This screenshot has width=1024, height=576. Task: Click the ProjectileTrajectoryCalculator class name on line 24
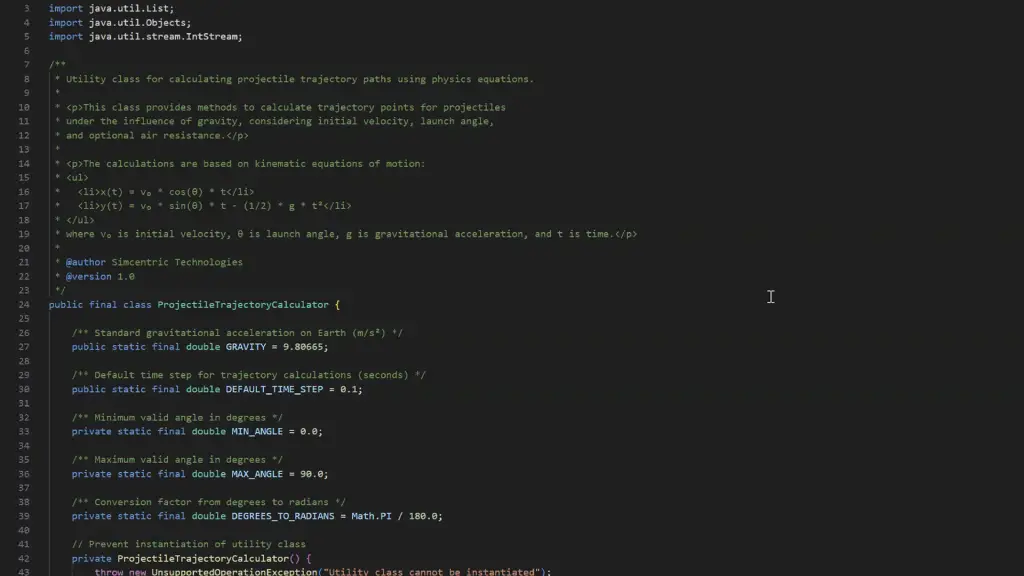[242, 305]
